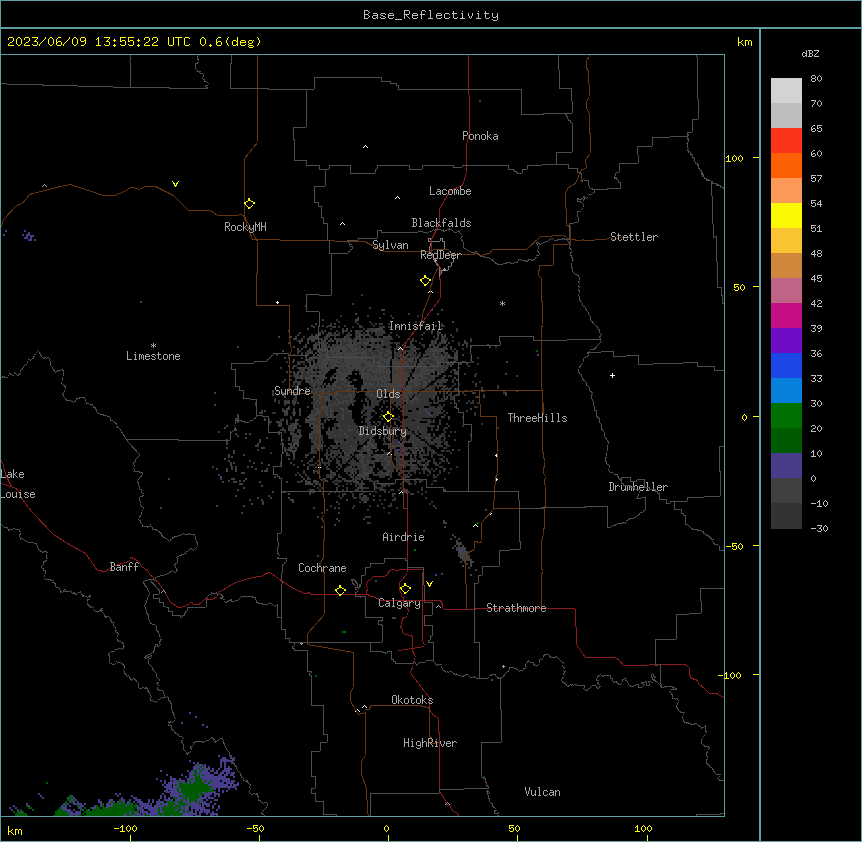Click the ThreeHills city label
This screenshot has height=842, width=862.
[537, 418]
